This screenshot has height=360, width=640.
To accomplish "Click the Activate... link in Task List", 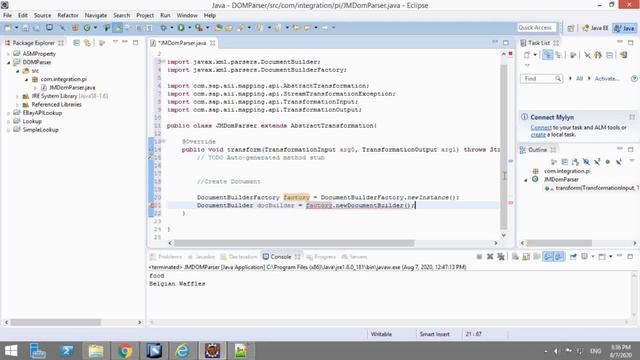I will (x=607, y=78).
